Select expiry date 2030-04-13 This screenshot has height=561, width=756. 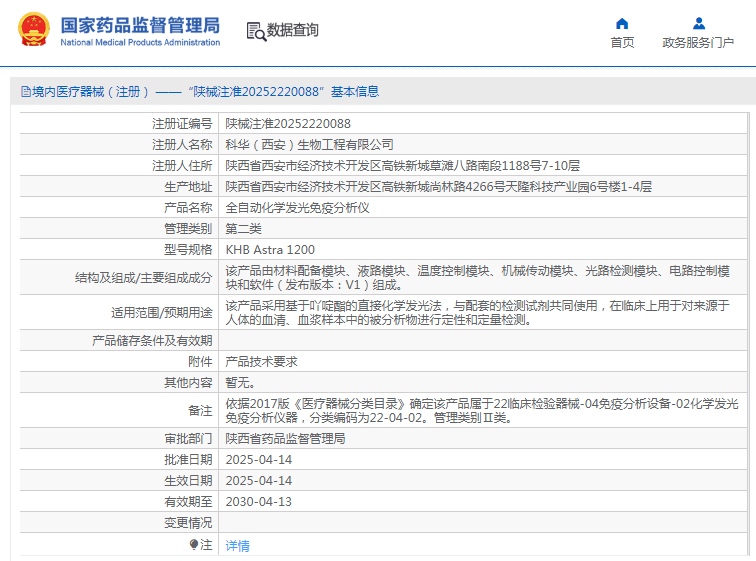[x=258, y=502]
